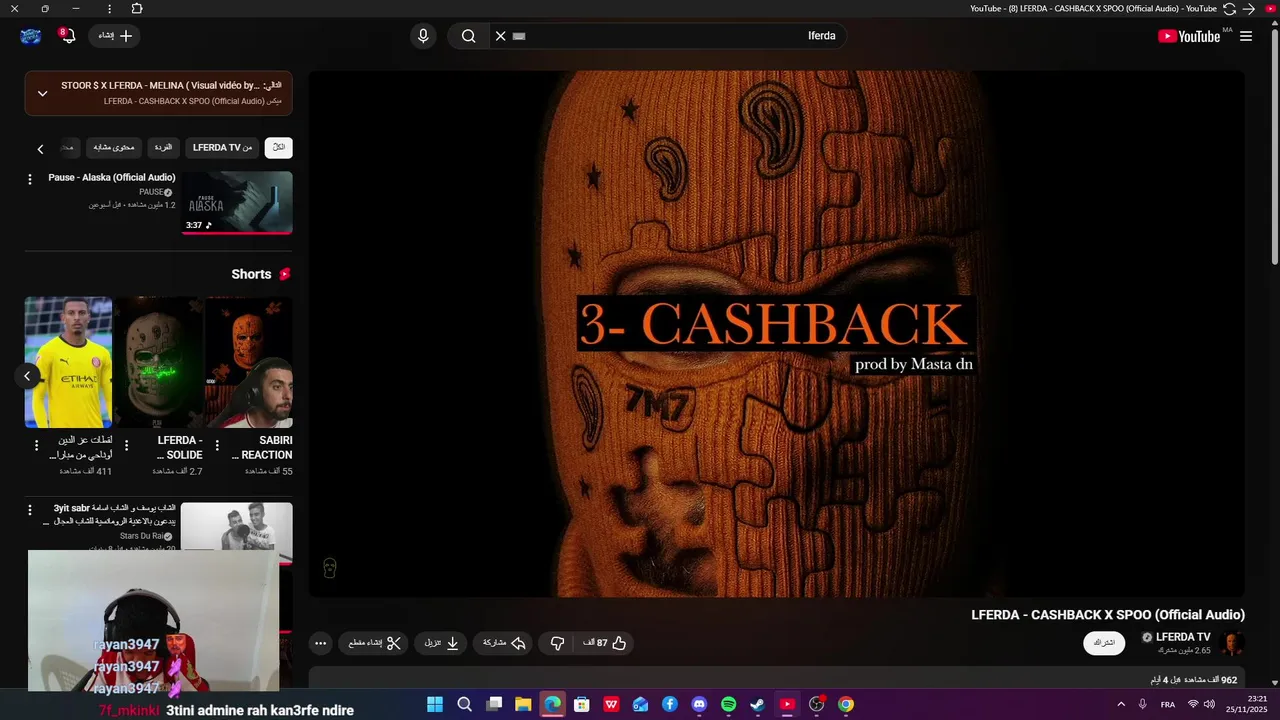Open account avatar menu
The width and height of the screenshot is (1280, 720).
coord(31,36)
